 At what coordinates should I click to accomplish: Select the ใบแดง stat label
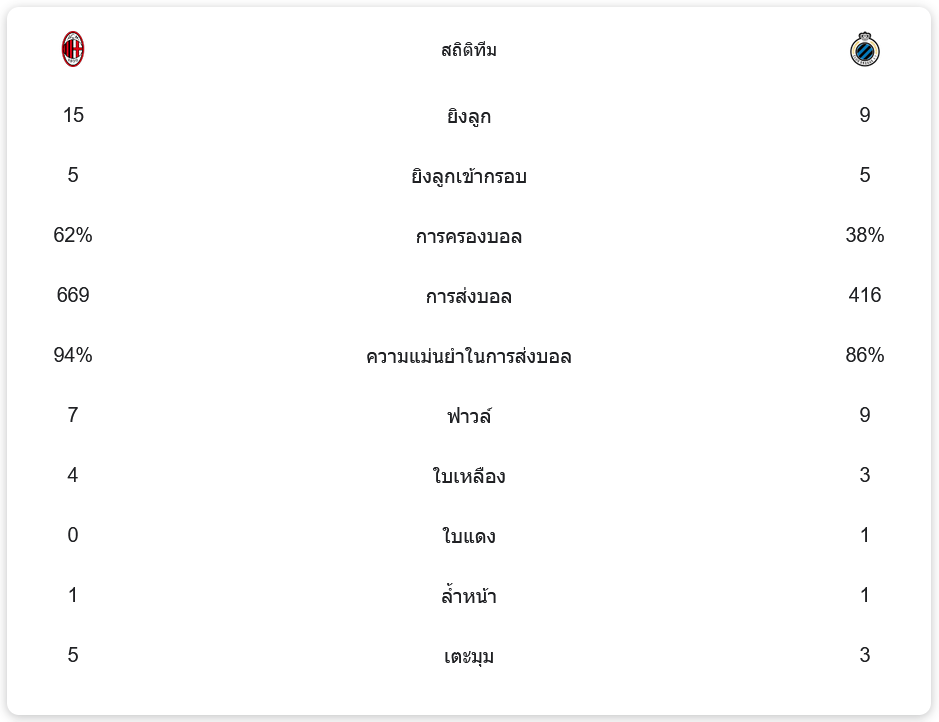(469, 536)
